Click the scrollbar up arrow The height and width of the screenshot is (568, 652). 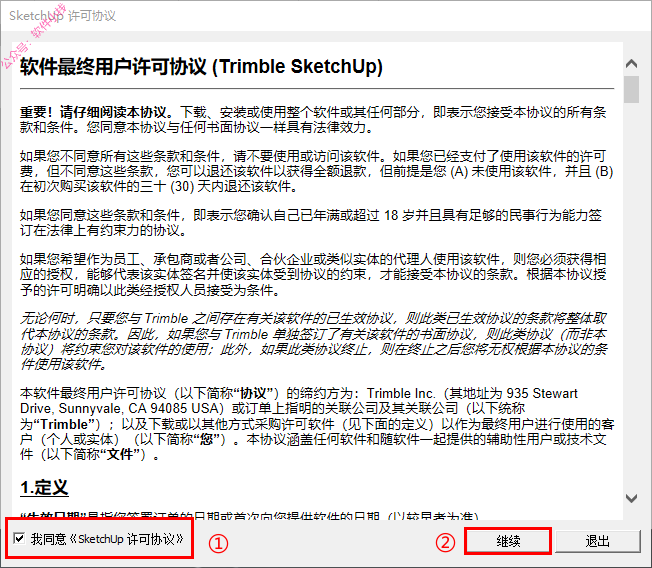[x=631, y=63]
